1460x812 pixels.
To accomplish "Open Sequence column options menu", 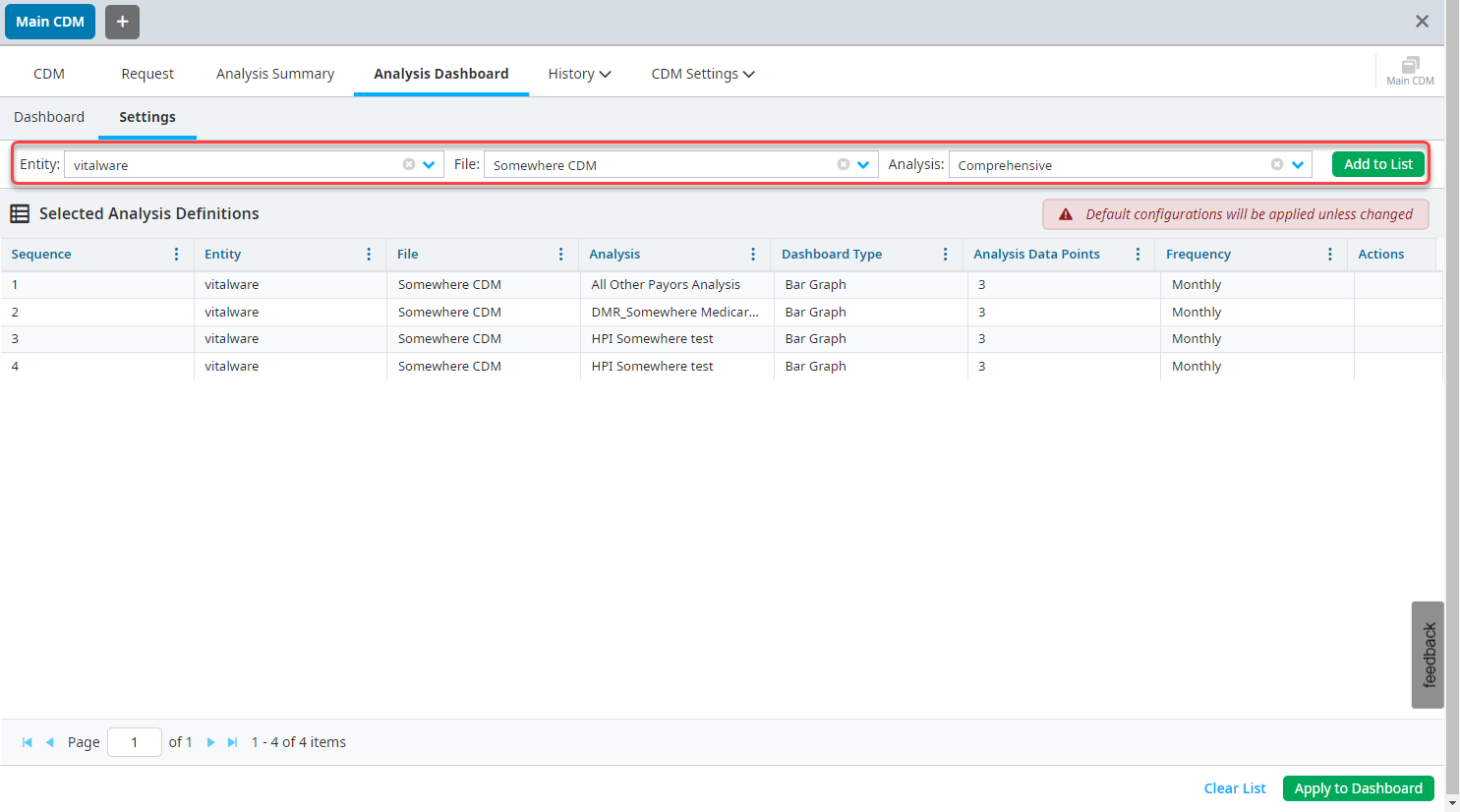I will 176,255.
